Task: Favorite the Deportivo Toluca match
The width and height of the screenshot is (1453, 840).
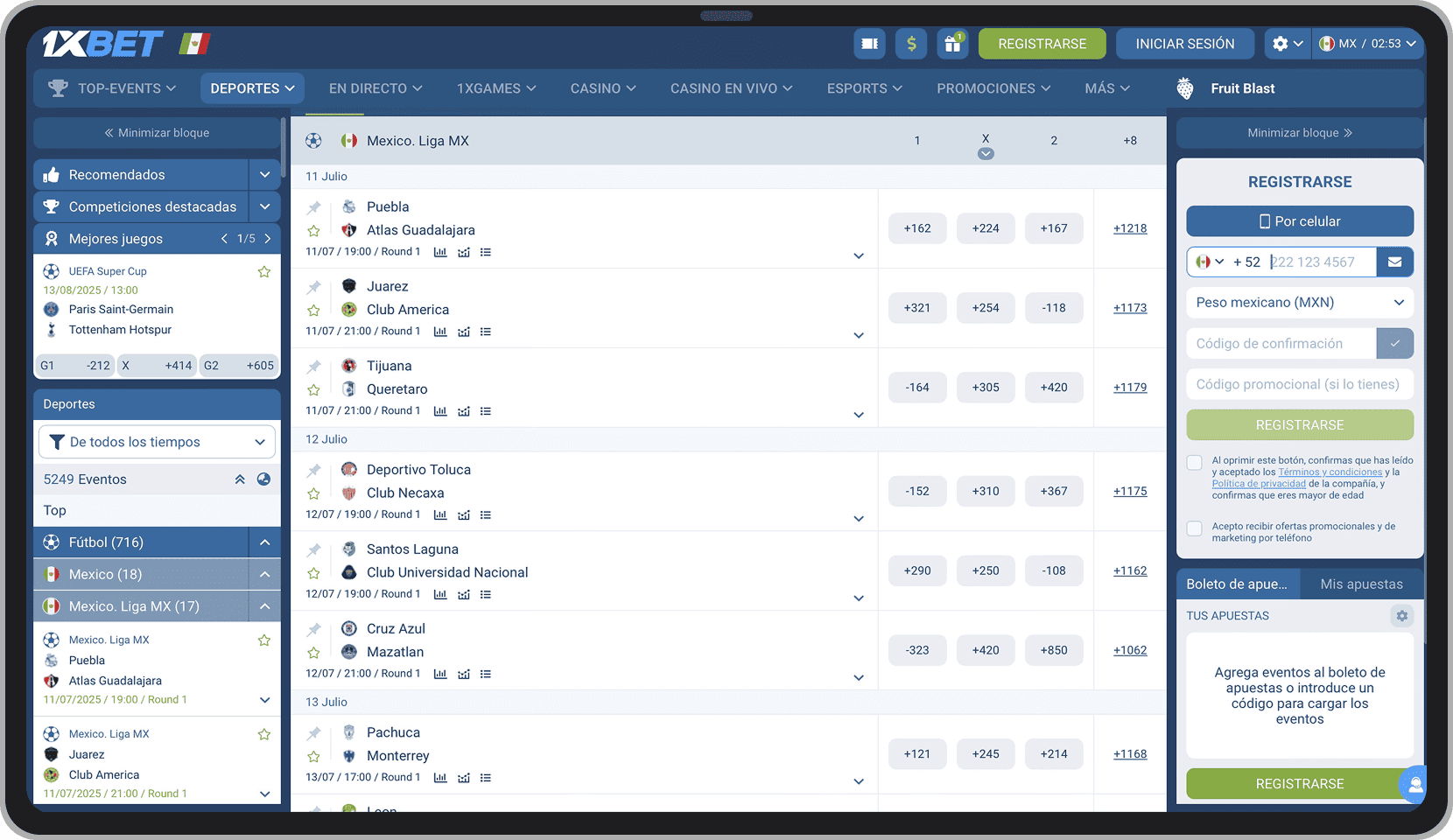Action: pyautogui.click(x=313, y=493)
